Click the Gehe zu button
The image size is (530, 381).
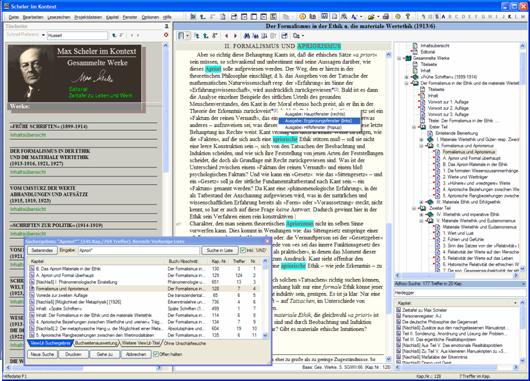coord(105,354)
